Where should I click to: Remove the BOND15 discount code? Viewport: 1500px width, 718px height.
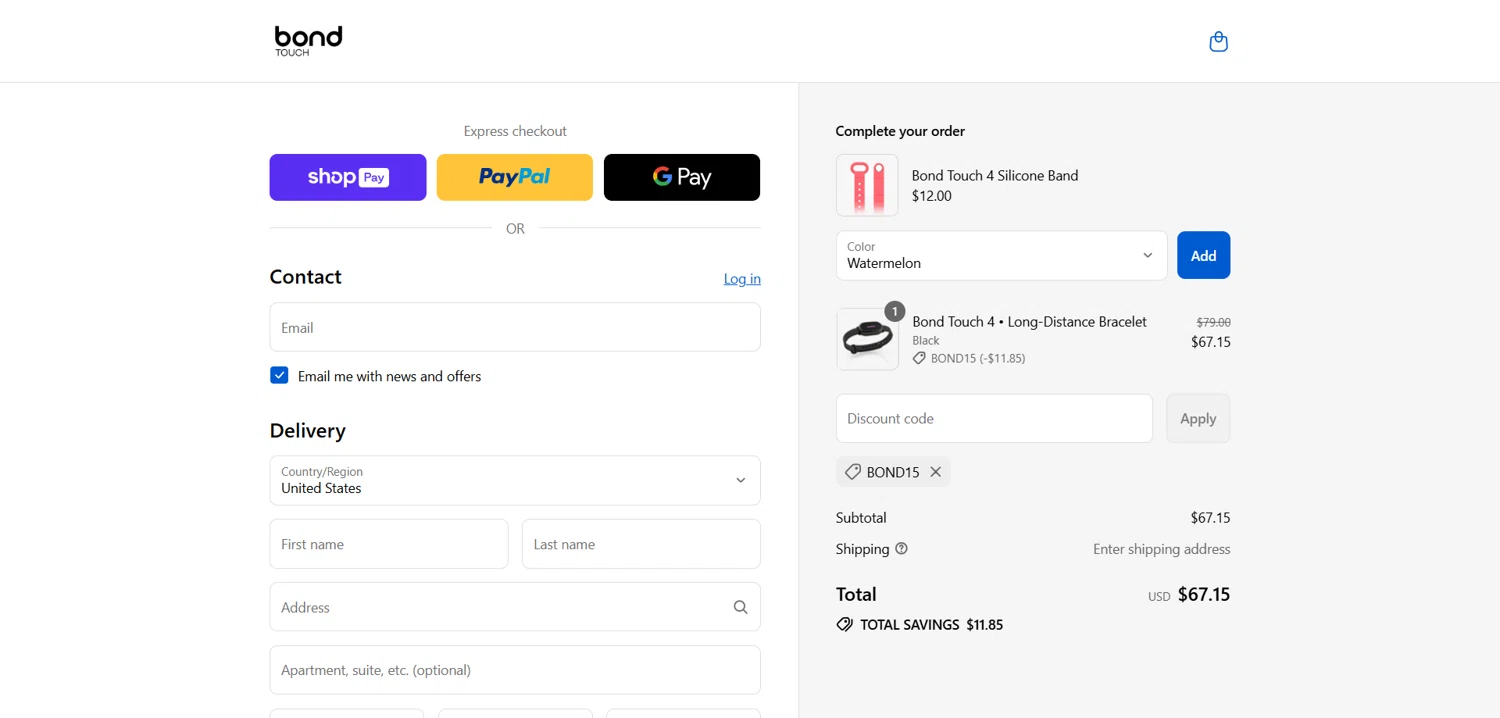(936, 472)
